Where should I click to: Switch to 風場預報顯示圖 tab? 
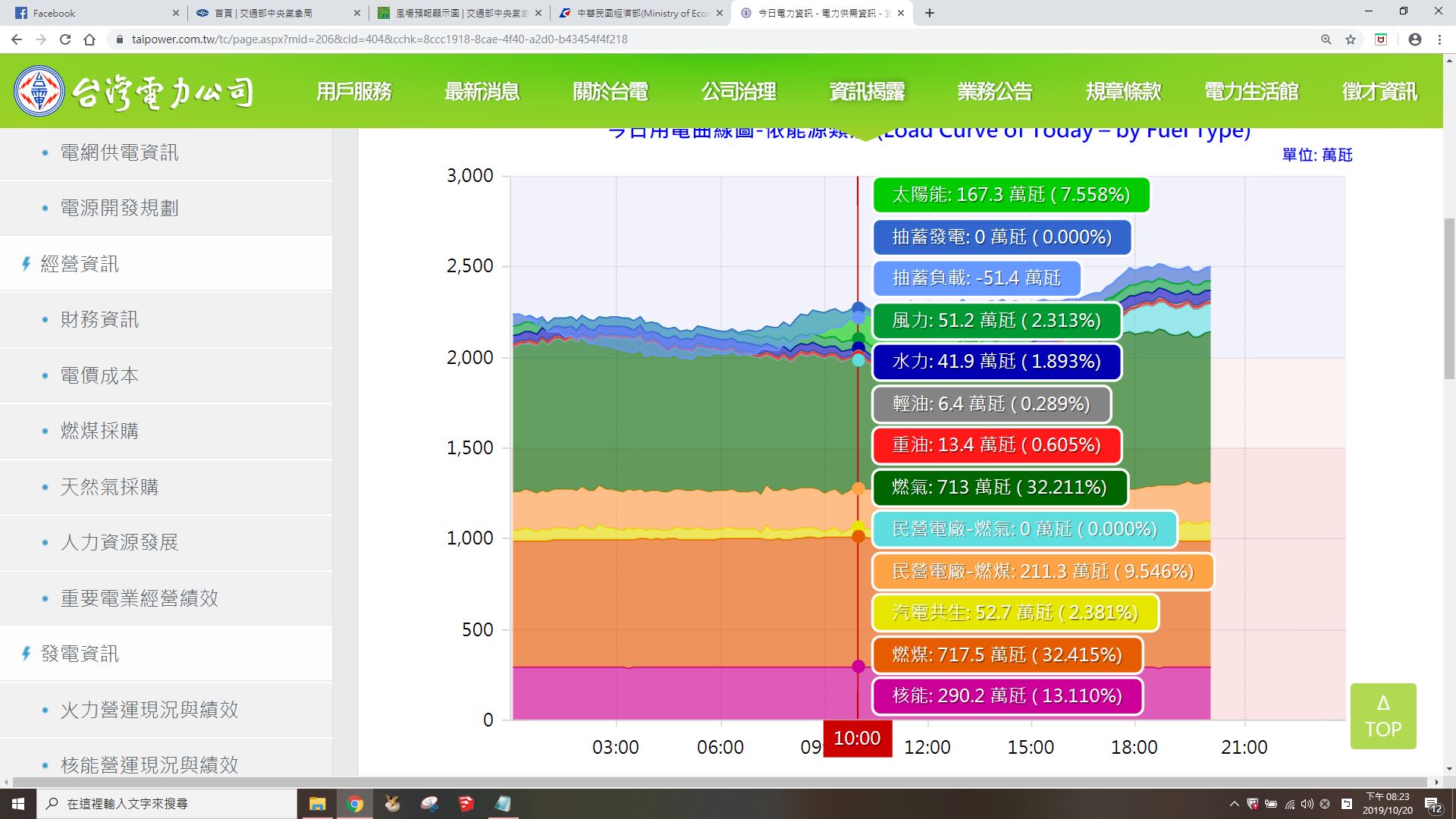click(460, 13)
